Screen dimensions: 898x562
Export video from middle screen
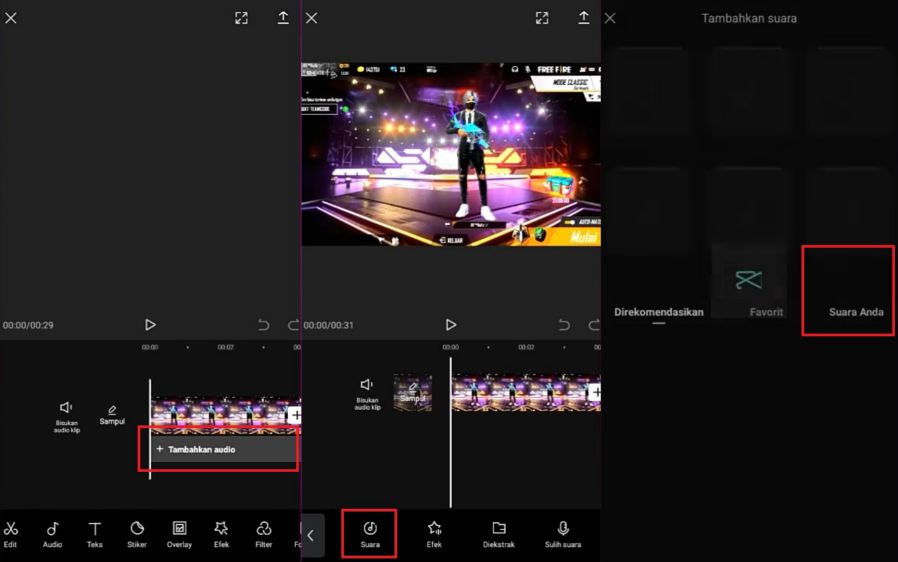tap(584, 18)
